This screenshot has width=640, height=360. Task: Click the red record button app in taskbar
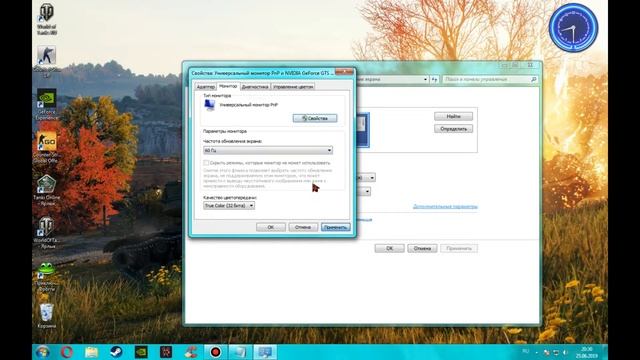tap(216, 352)
